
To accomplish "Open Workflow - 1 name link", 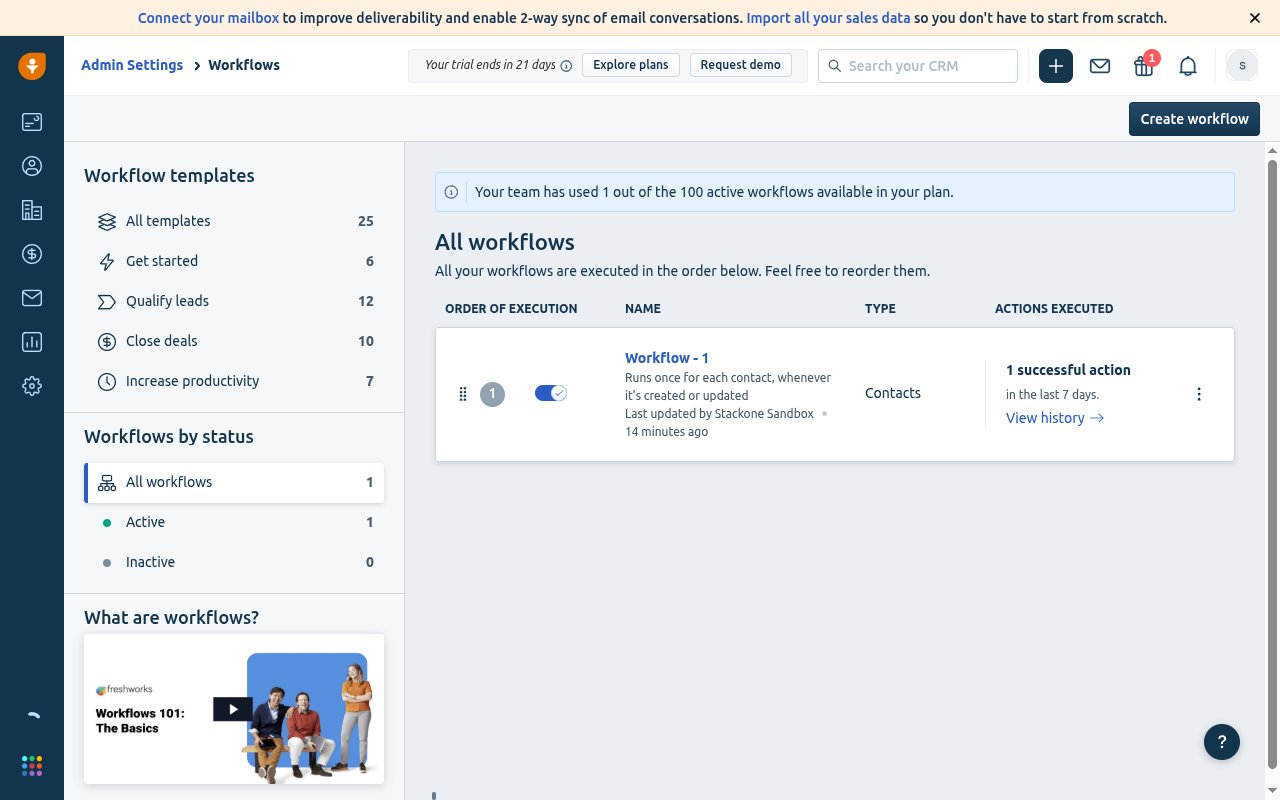I will tap(667, 358).
